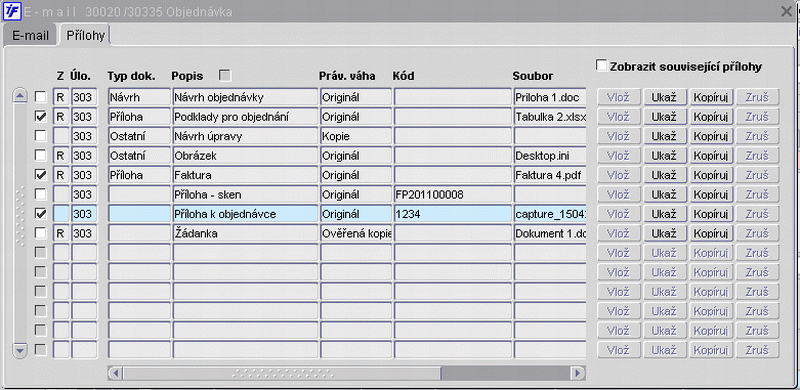Click the Práv. váha field Kopie
Screen dimensions: 800x390
tap(356, 136)
